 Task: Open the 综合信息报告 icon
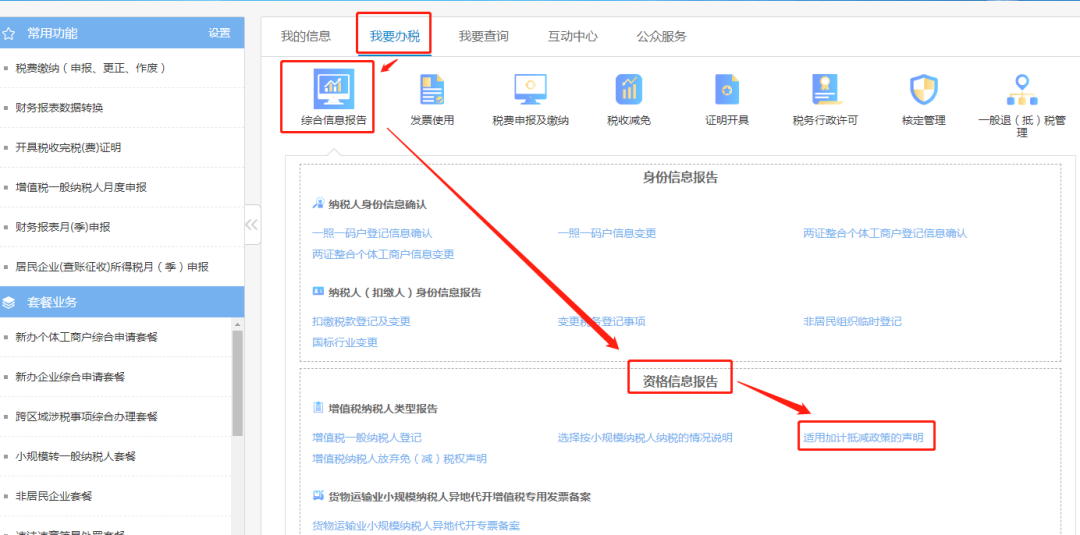333,90
